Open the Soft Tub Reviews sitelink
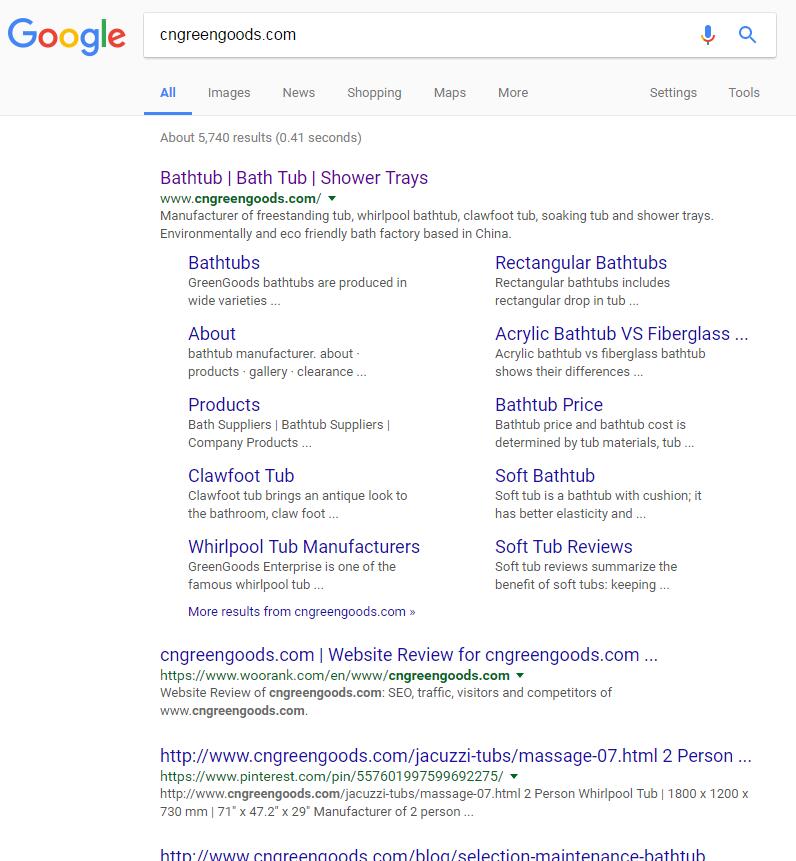The image size is (796, 861). pos(563,546)
